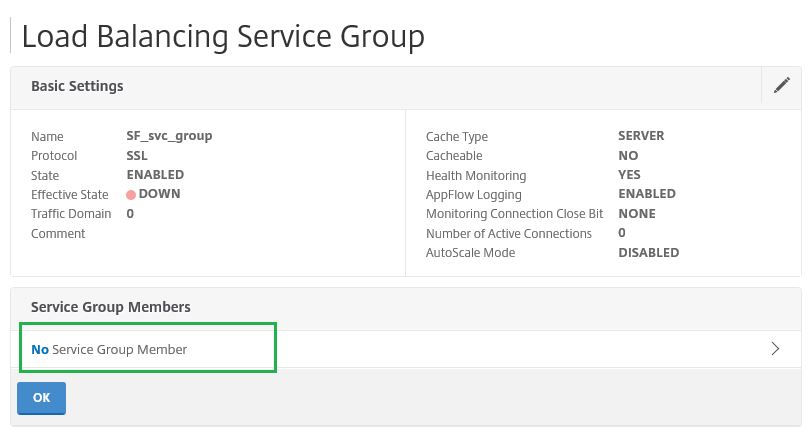Click the NO Cacheable value

(628, 156)
